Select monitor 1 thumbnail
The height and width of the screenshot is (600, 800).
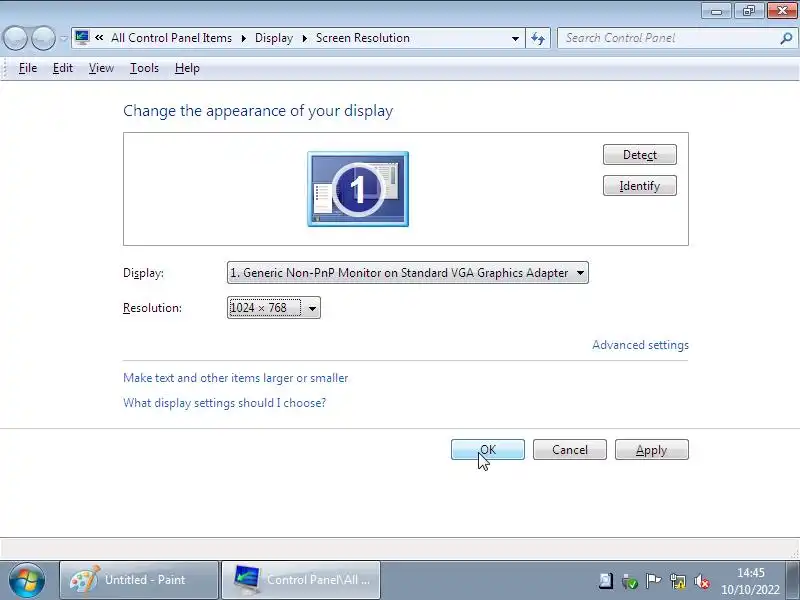[x=358, y=189]
